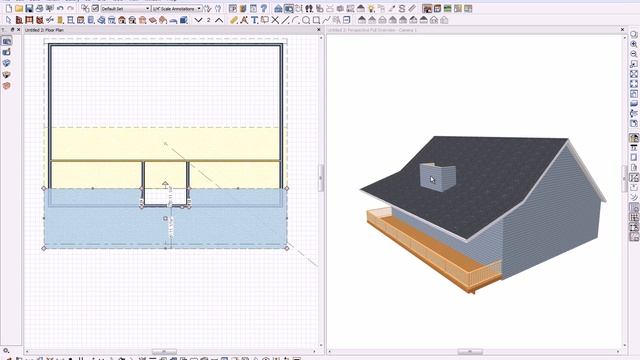640x360 pixels.
Task: Undo the last action
Action: (60, 9)
